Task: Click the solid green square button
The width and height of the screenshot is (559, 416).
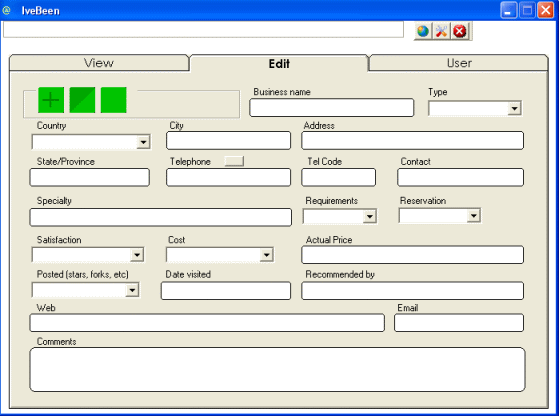Action: click(114, 100)
